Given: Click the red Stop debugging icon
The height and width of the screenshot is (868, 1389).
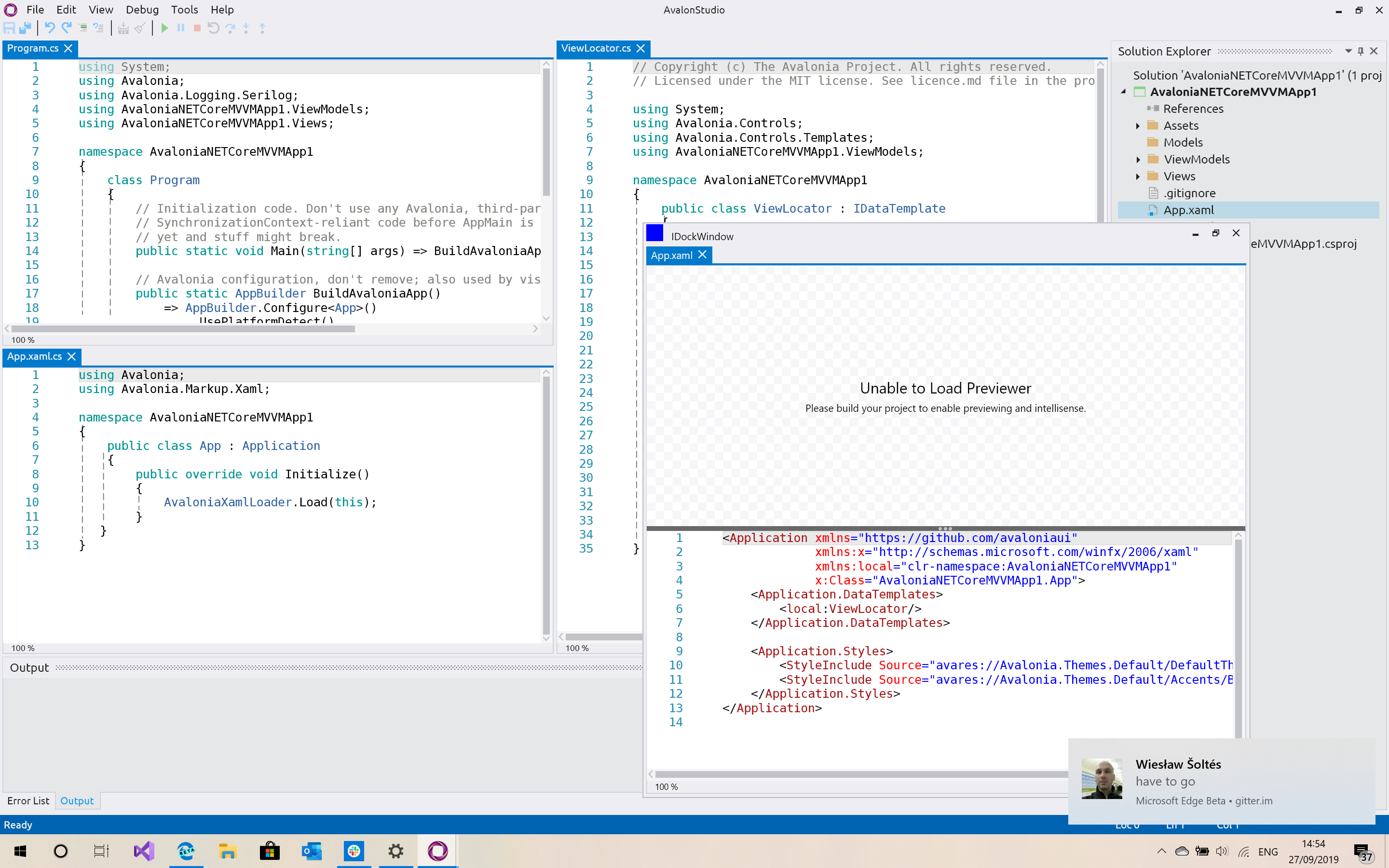Looking at the screenshot, I should click(197, 27).
